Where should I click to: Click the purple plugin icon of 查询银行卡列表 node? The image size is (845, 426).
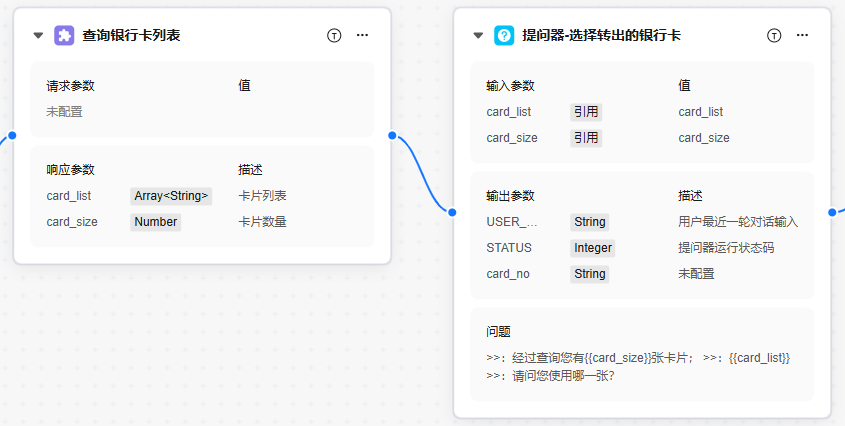[x=64, y=35]
